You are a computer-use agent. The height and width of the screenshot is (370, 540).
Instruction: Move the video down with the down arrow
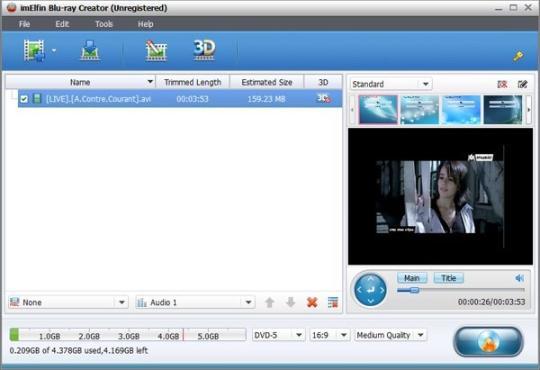pos(291,302)
